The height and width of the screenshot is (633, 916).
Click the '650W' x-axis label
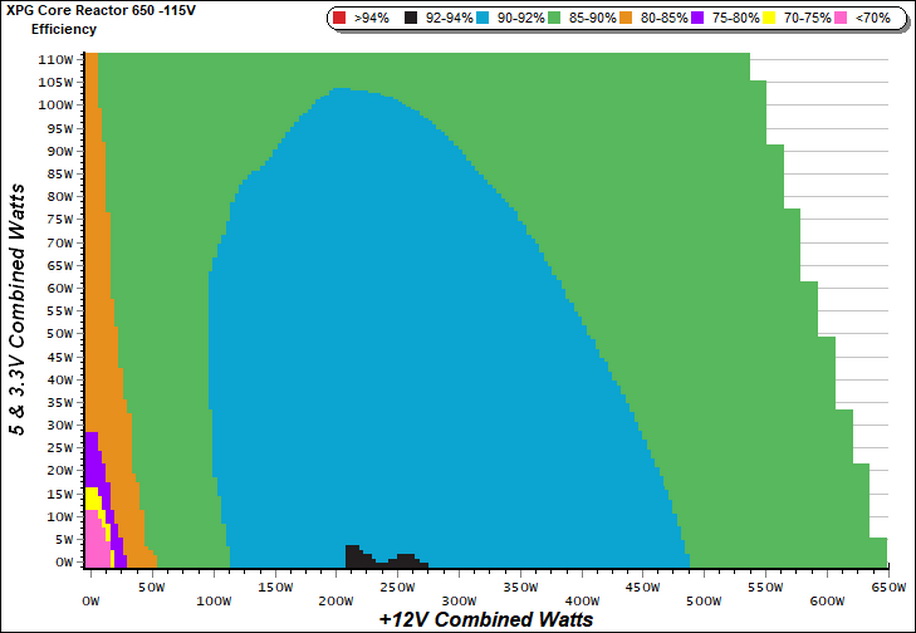tap(887, 587)
